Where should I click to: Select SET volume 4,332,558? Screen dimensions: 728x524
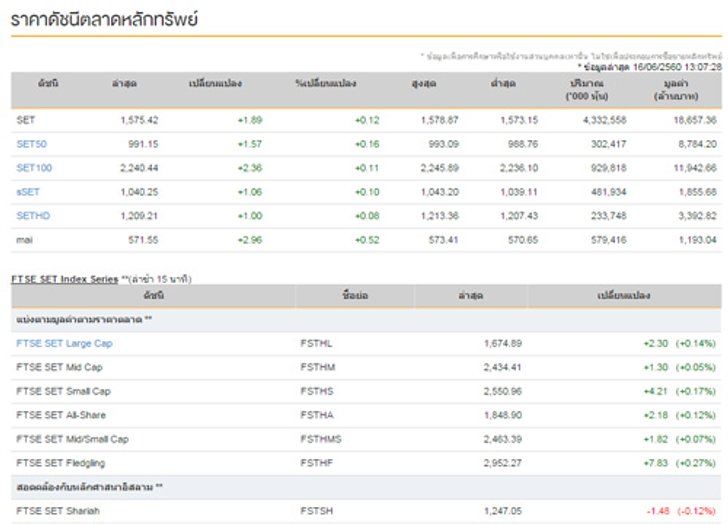[604, 120]
